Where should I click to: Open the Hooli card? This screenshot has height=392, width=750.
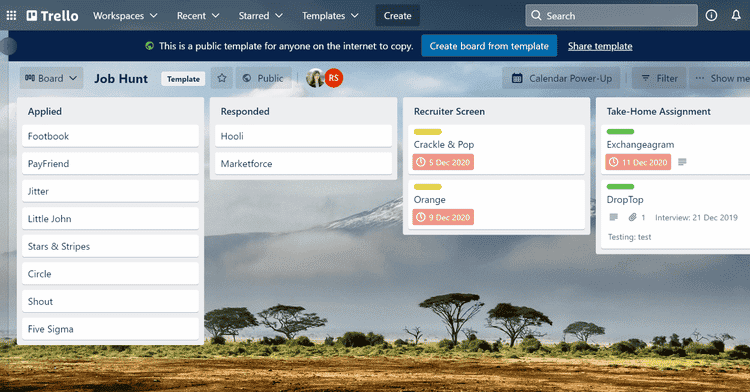tap(303, 136)
